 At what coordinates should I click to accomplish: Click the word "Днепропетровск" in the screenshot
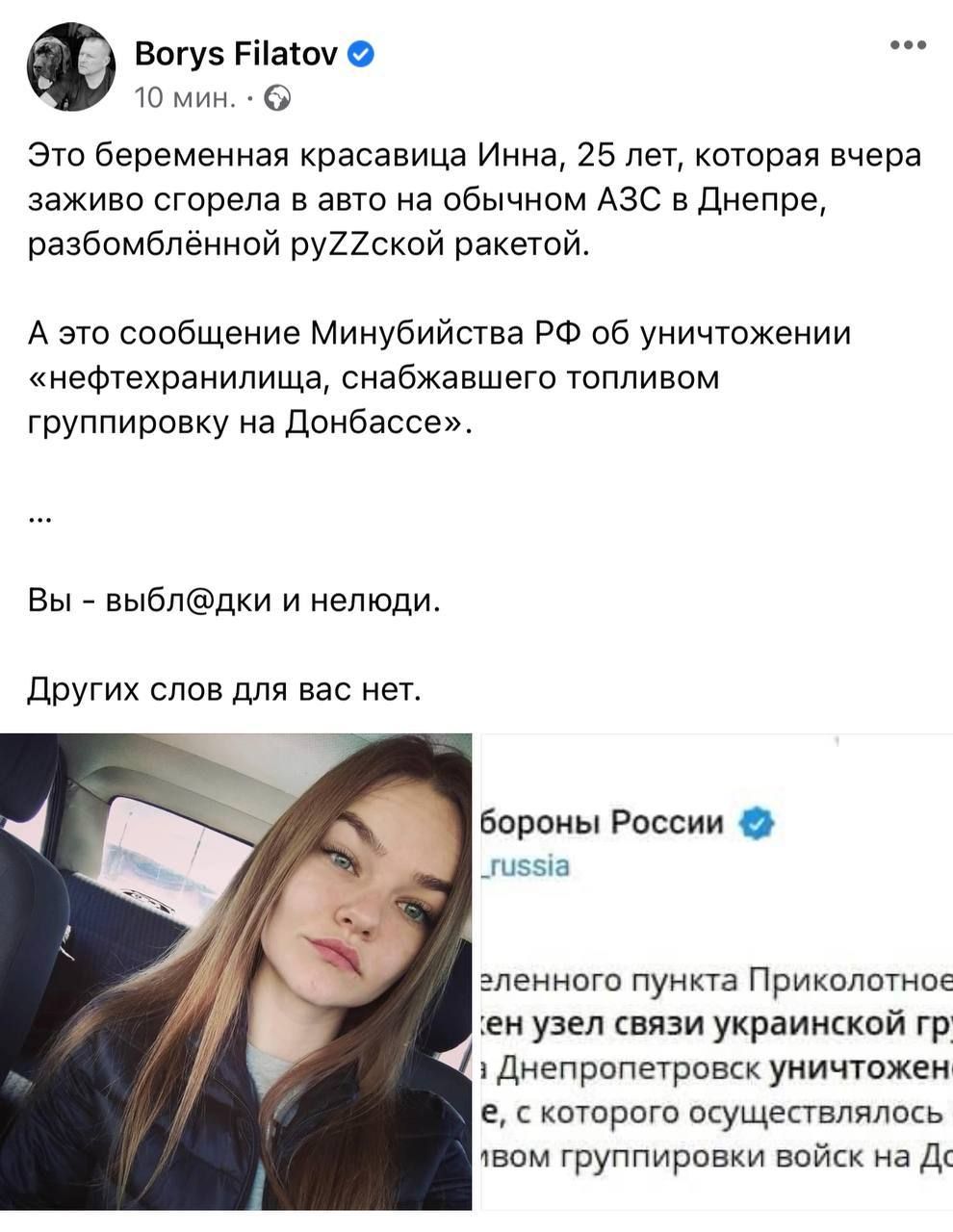click(633, 1067)
